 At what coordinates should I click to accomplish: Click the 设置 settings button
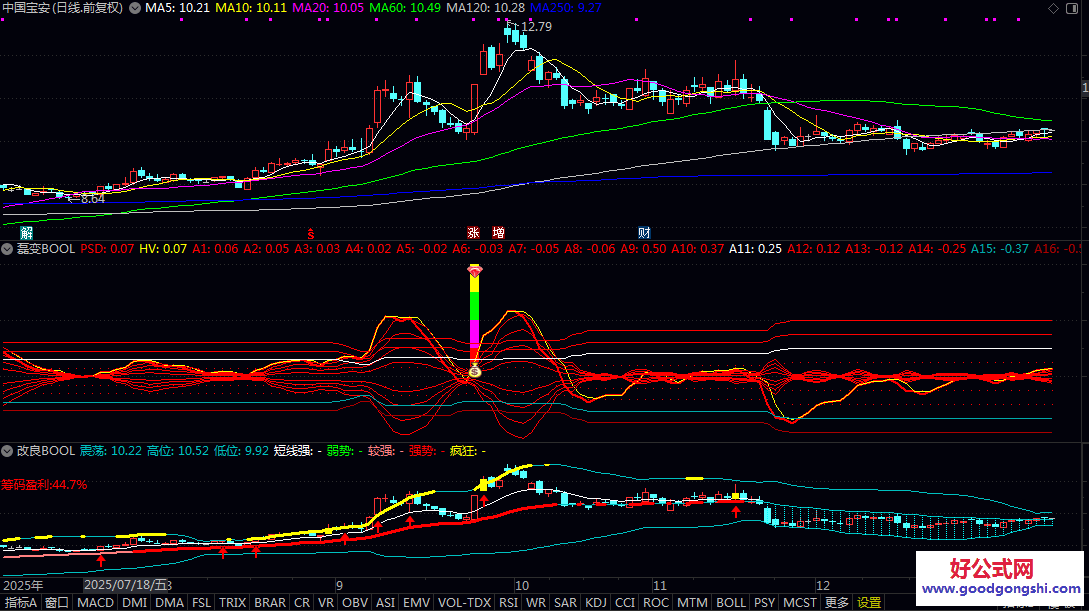click(869, 603)
